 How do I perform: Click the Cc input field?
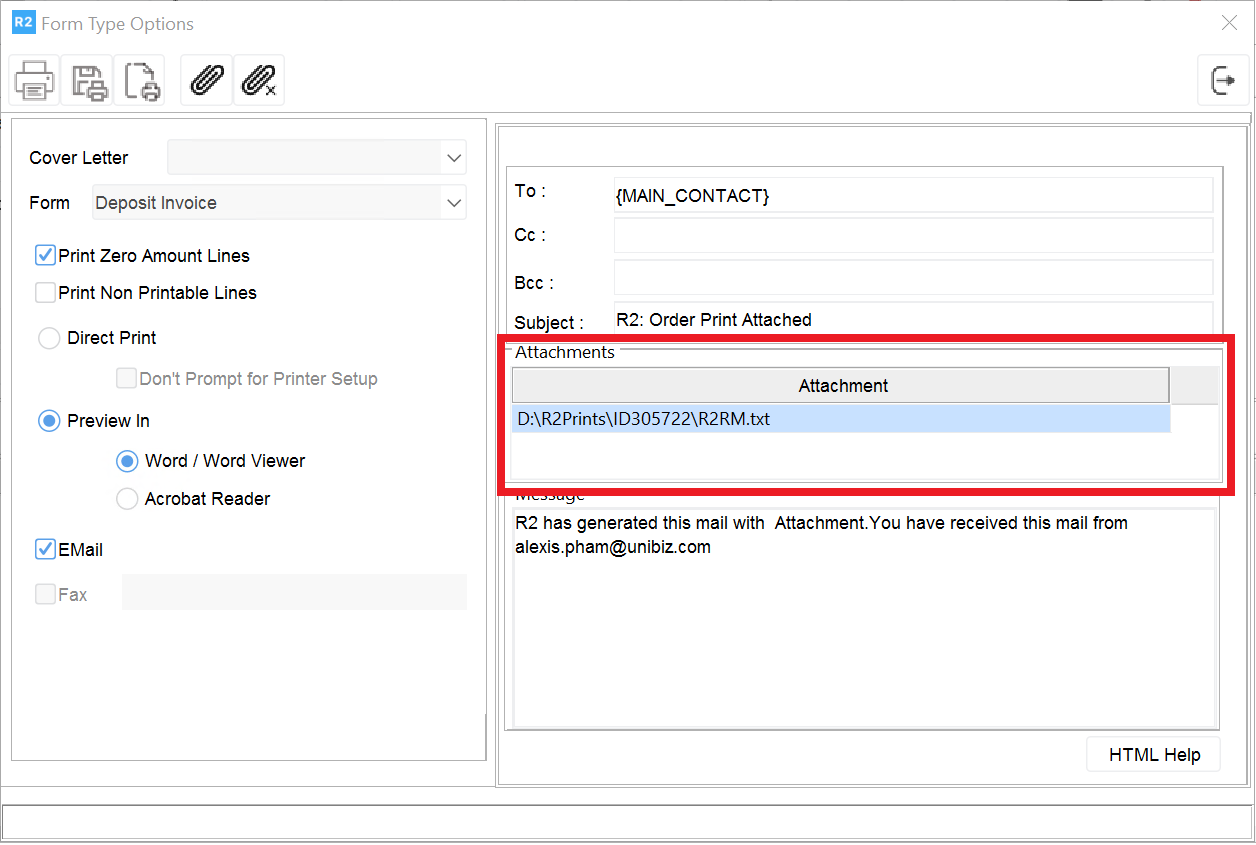tap(912, 236)
